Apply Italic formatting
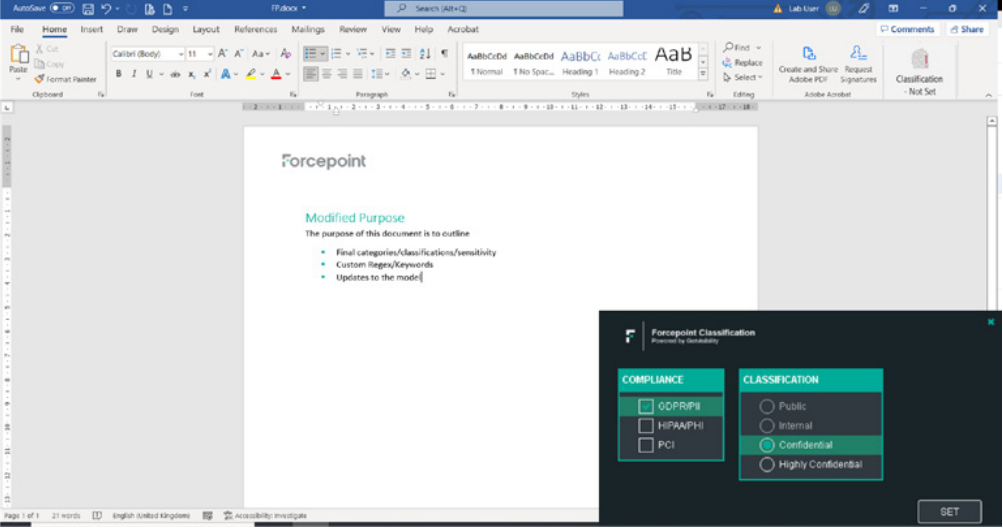The image size is (1003, 530). pyautogui.click(x=134, y=74)
